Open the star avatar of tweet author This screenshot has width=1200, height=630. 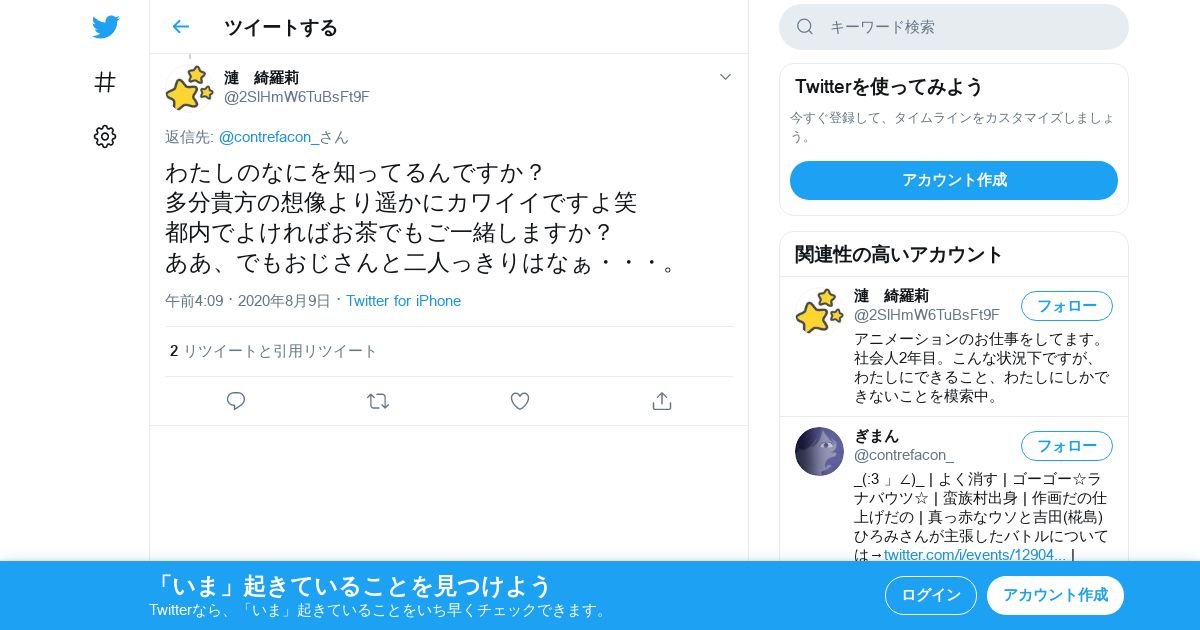[190, 88]
